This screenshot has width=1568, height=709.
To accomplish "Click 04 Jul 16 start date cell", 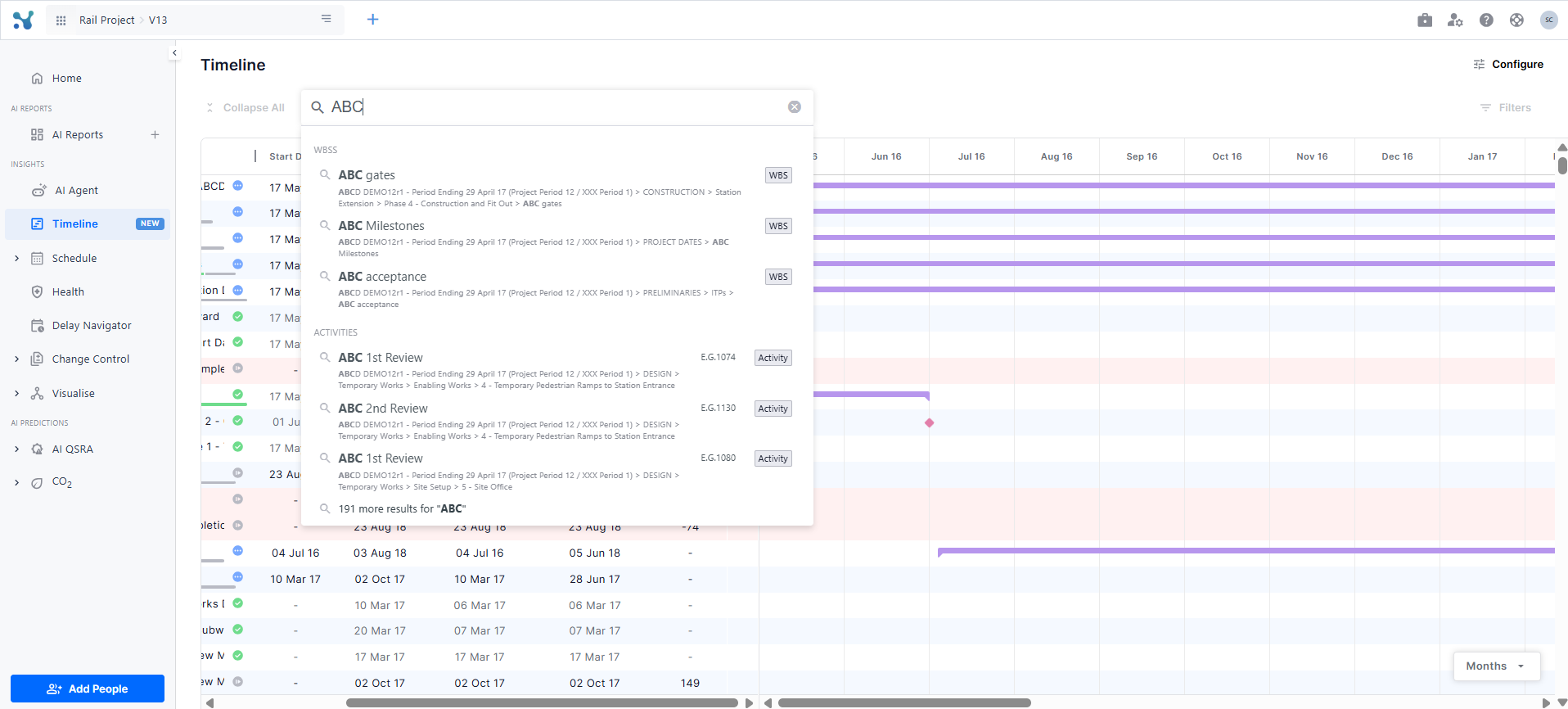I will pyautogui.click(x=295, y=553).
